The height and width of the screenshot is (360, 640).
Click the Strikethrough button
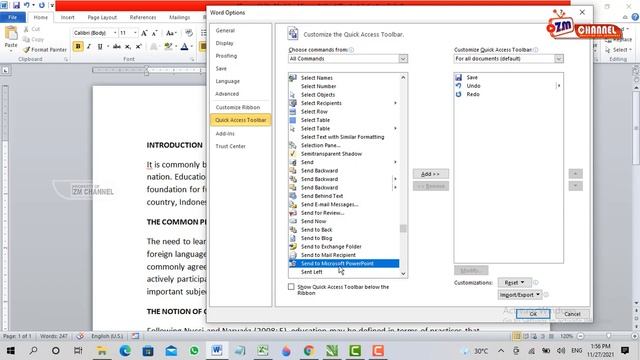[117, 47]
